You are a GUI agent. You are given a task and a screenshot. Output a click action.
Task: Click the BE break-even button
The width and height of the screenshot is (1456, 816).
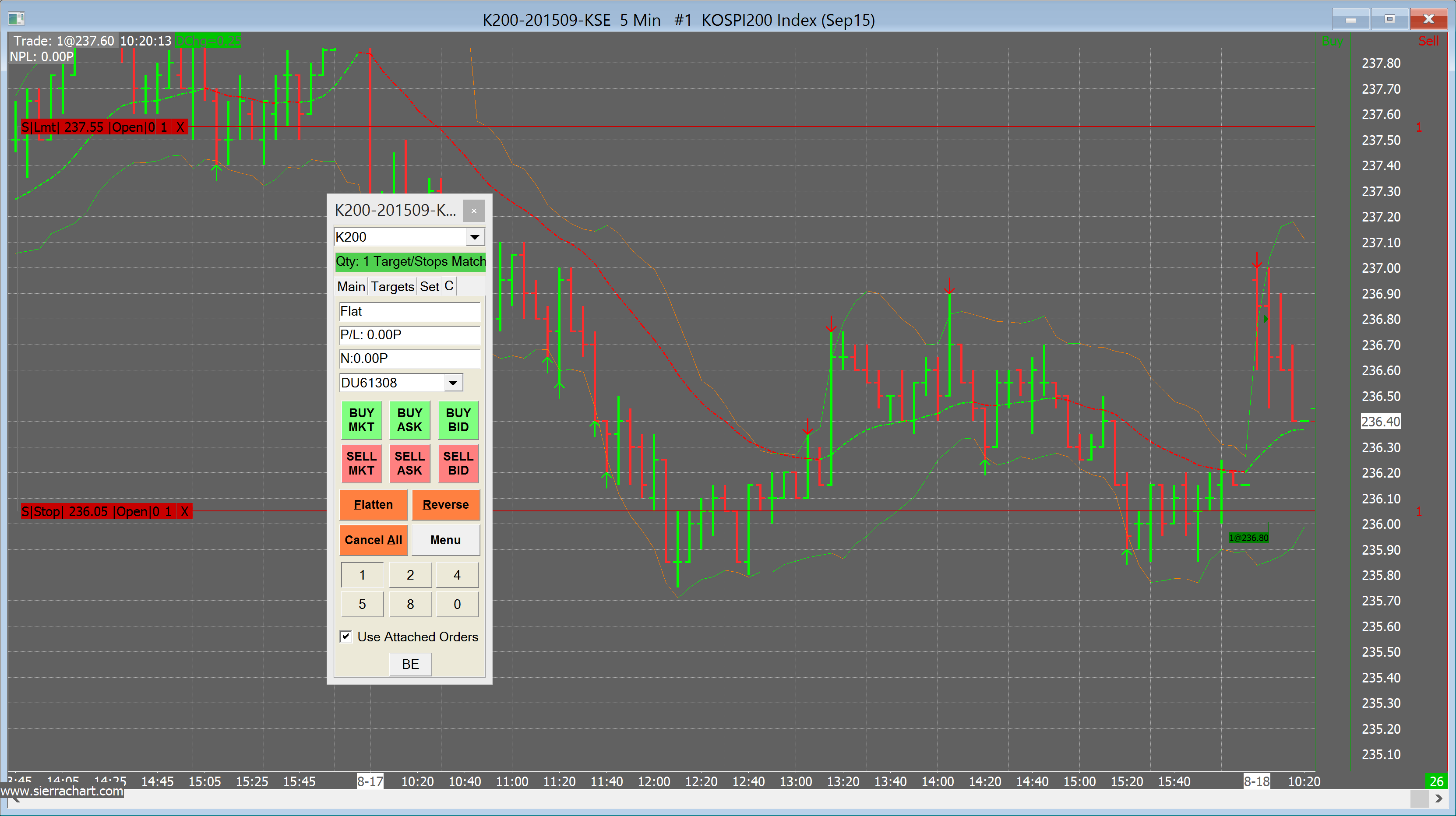[x=410, y=665]
